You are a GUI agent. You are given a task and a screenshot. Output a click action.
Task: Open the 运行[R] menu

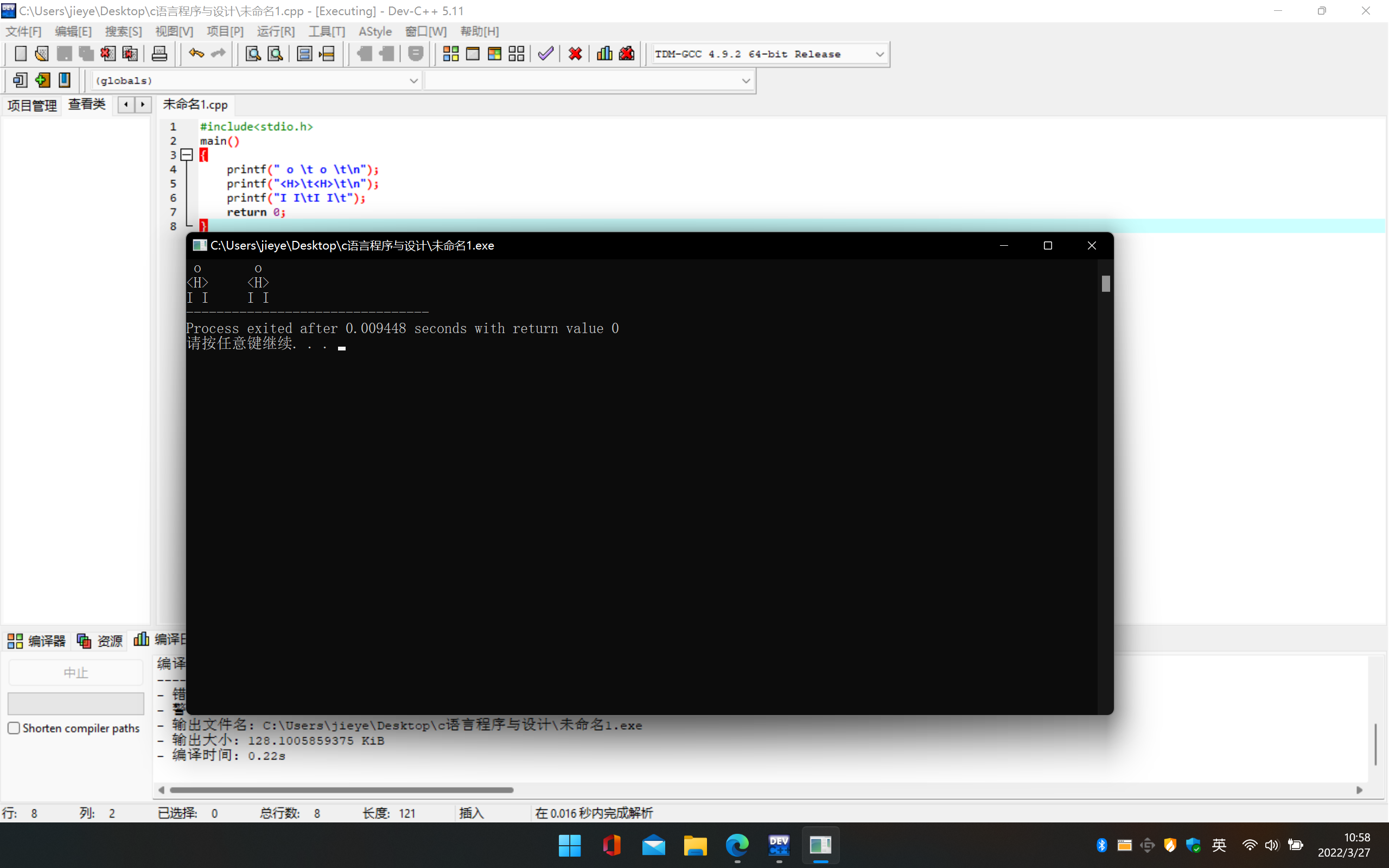pyautogui.click(x=276, y=31)
